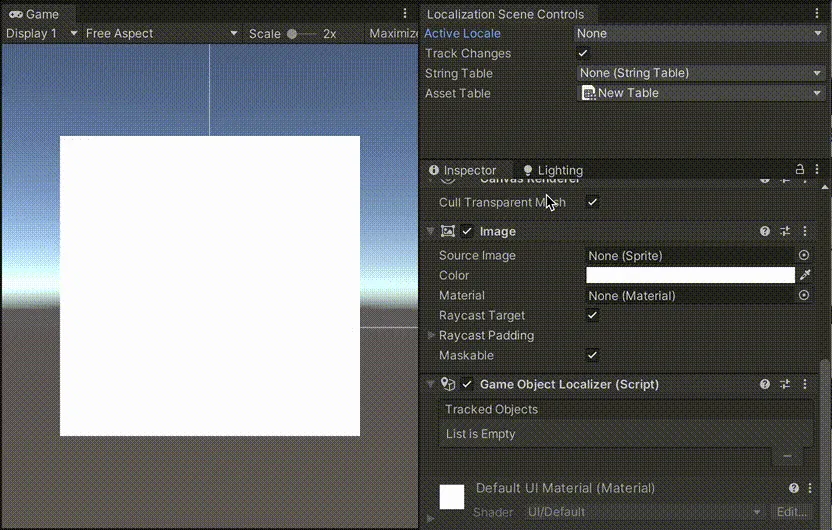Click the material Edit... button

pos(791,512)
